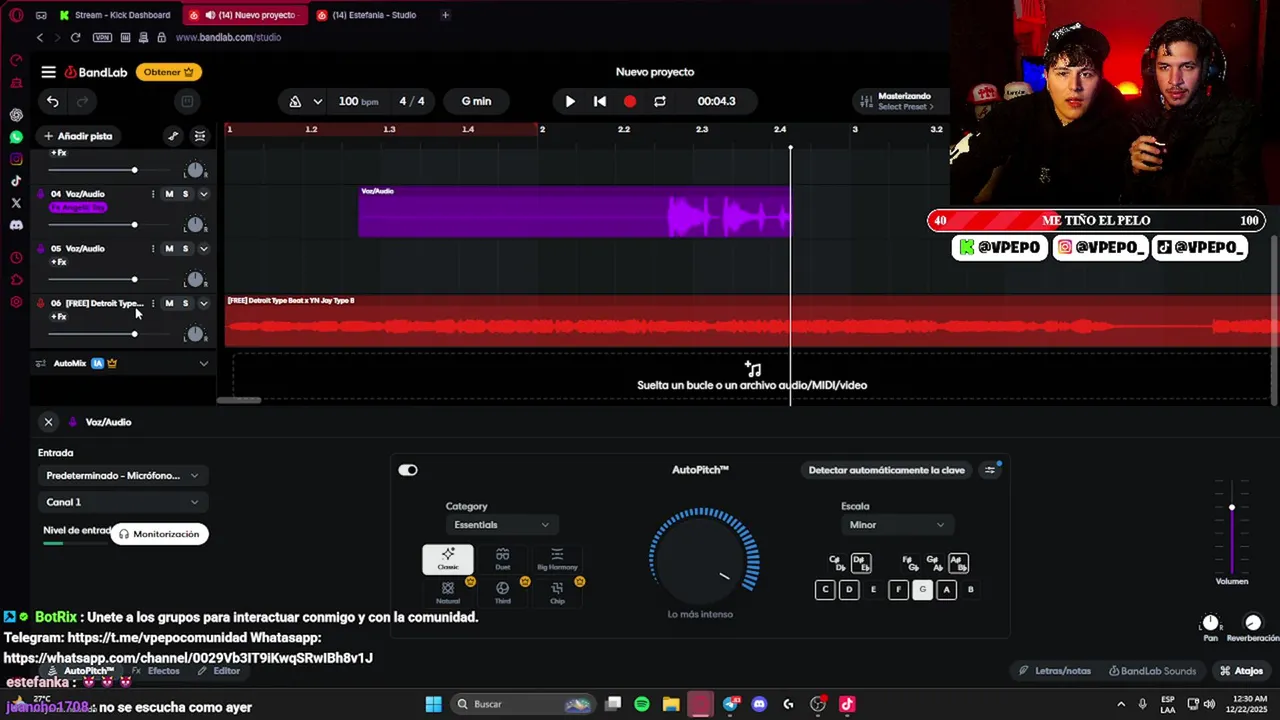
Task: Toggle the AutoPitch power switch
Action: point(408,470)
